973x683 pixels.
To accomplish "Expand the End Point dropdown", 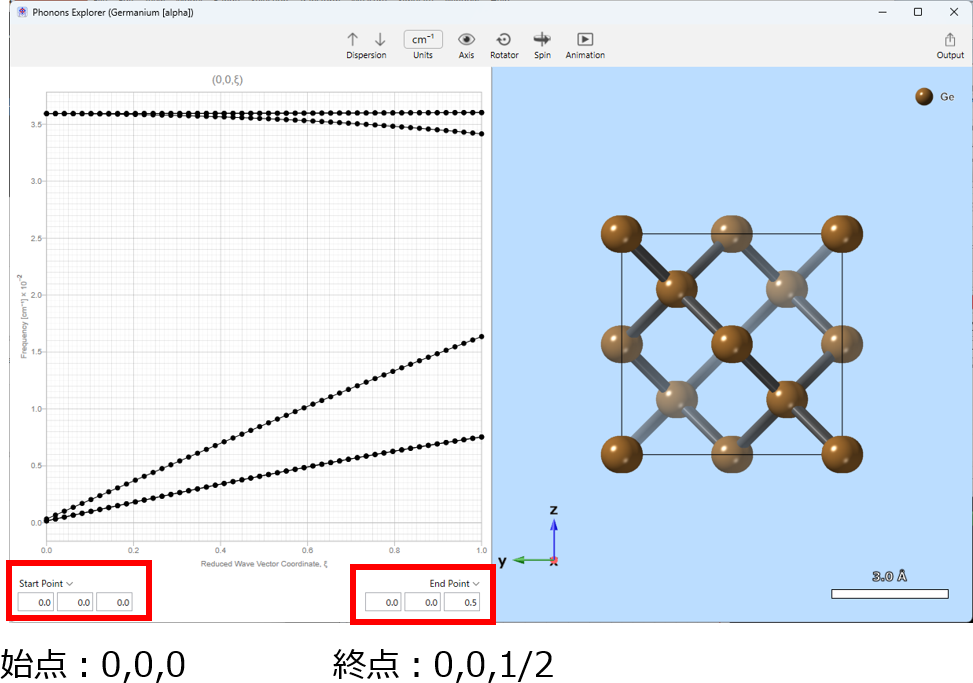I will [454, 583].
